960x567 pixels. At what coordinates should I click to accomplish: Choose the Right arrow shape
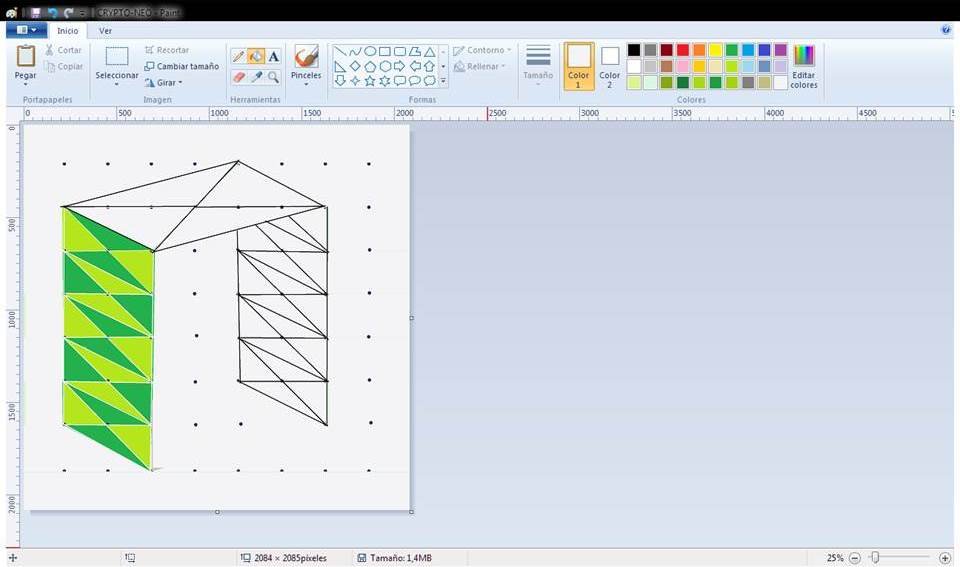[x=400, y=66]
